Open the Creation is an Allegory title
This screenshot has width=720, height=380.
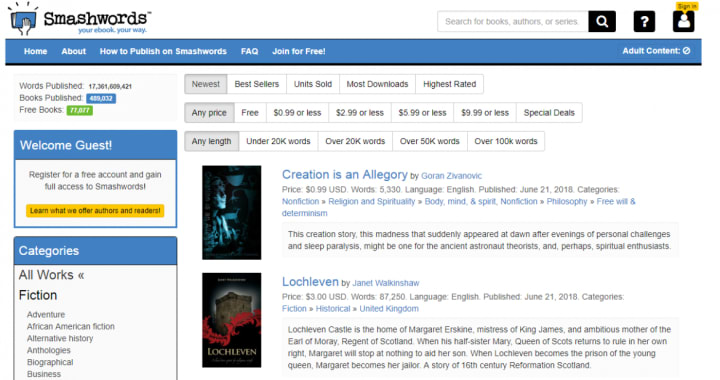pos(345,174)
